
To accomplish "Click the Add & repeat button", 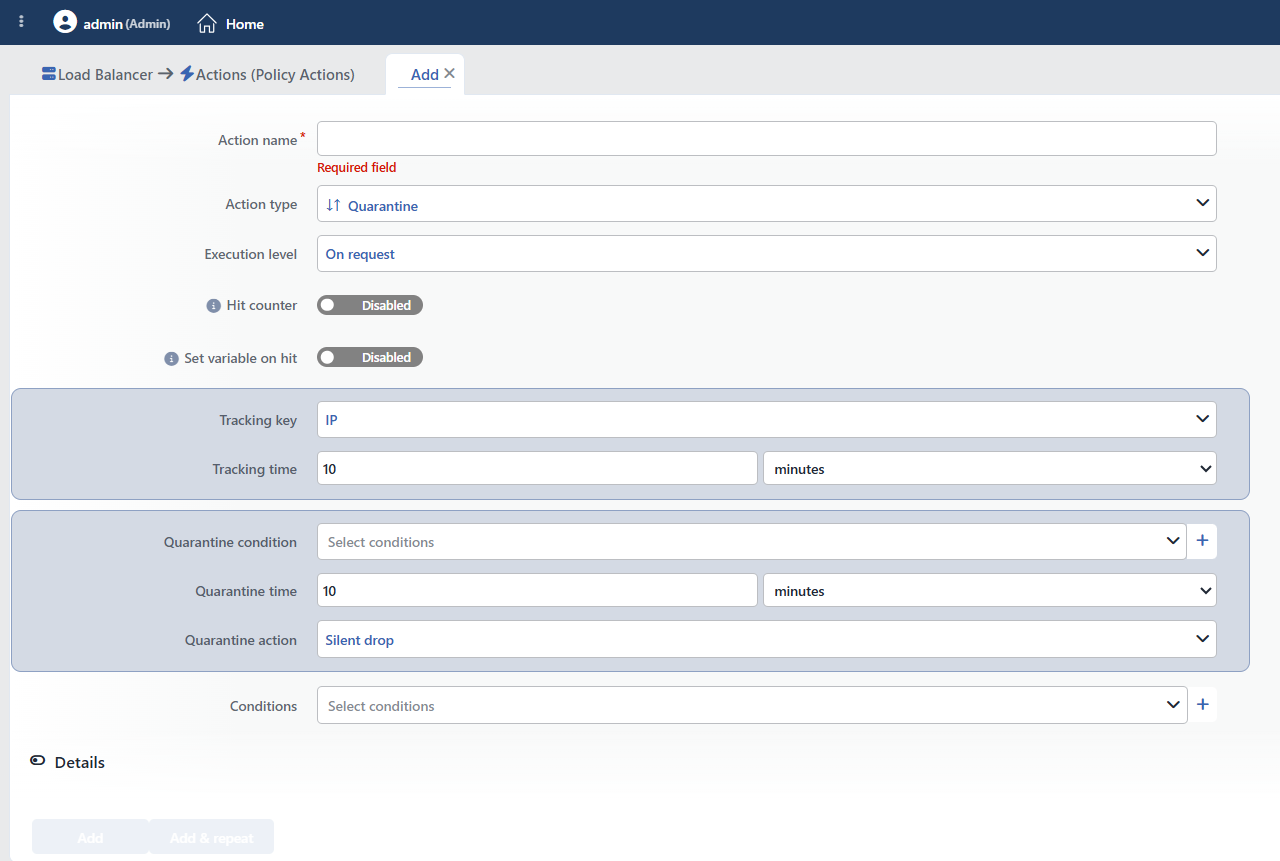I will tap(211, 837).
